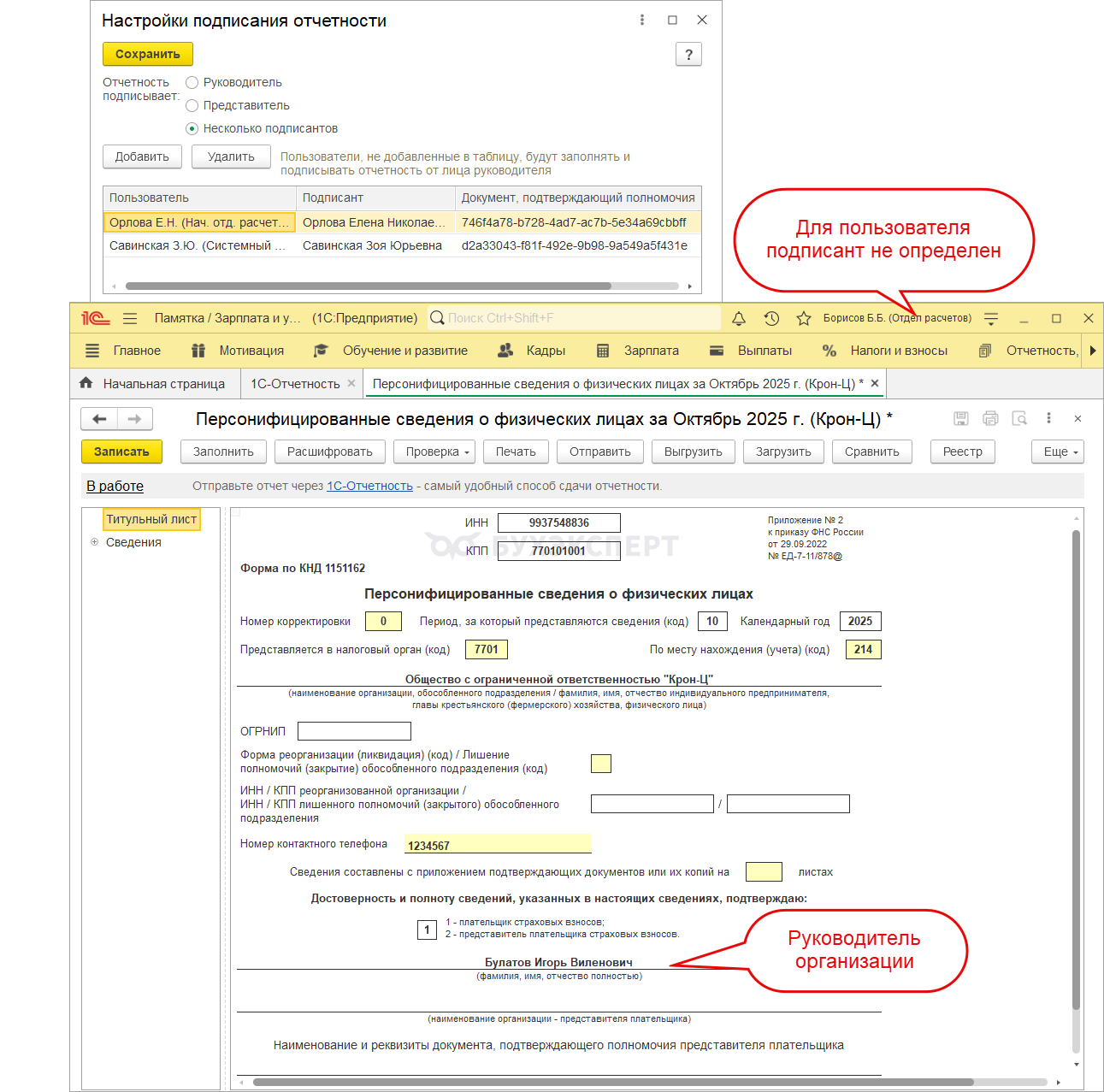
Task: Click the Подписант column header
Action: pyautogui.click(x=375, y=198)
